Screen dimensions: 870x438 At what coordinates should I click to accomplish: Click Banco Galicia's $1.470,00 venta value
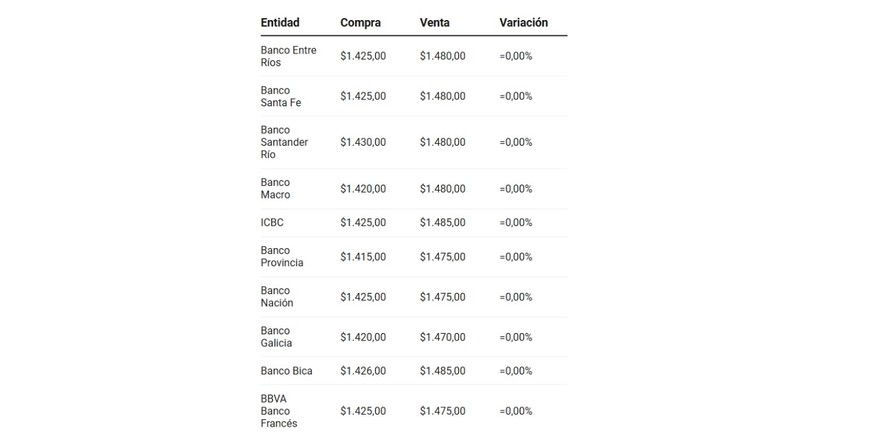click(443, 337)
